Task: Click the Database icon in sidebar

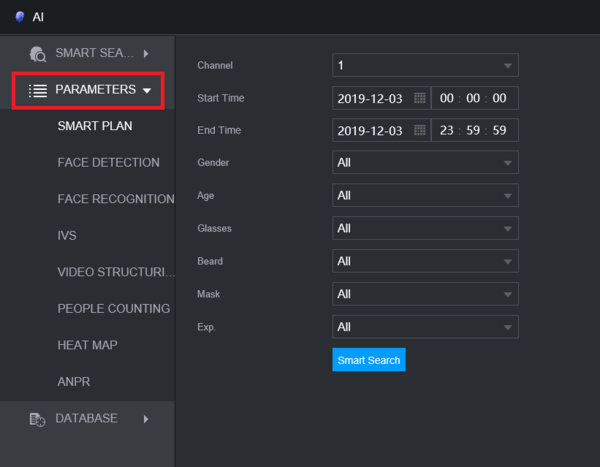Action: (x=37, y=419)
